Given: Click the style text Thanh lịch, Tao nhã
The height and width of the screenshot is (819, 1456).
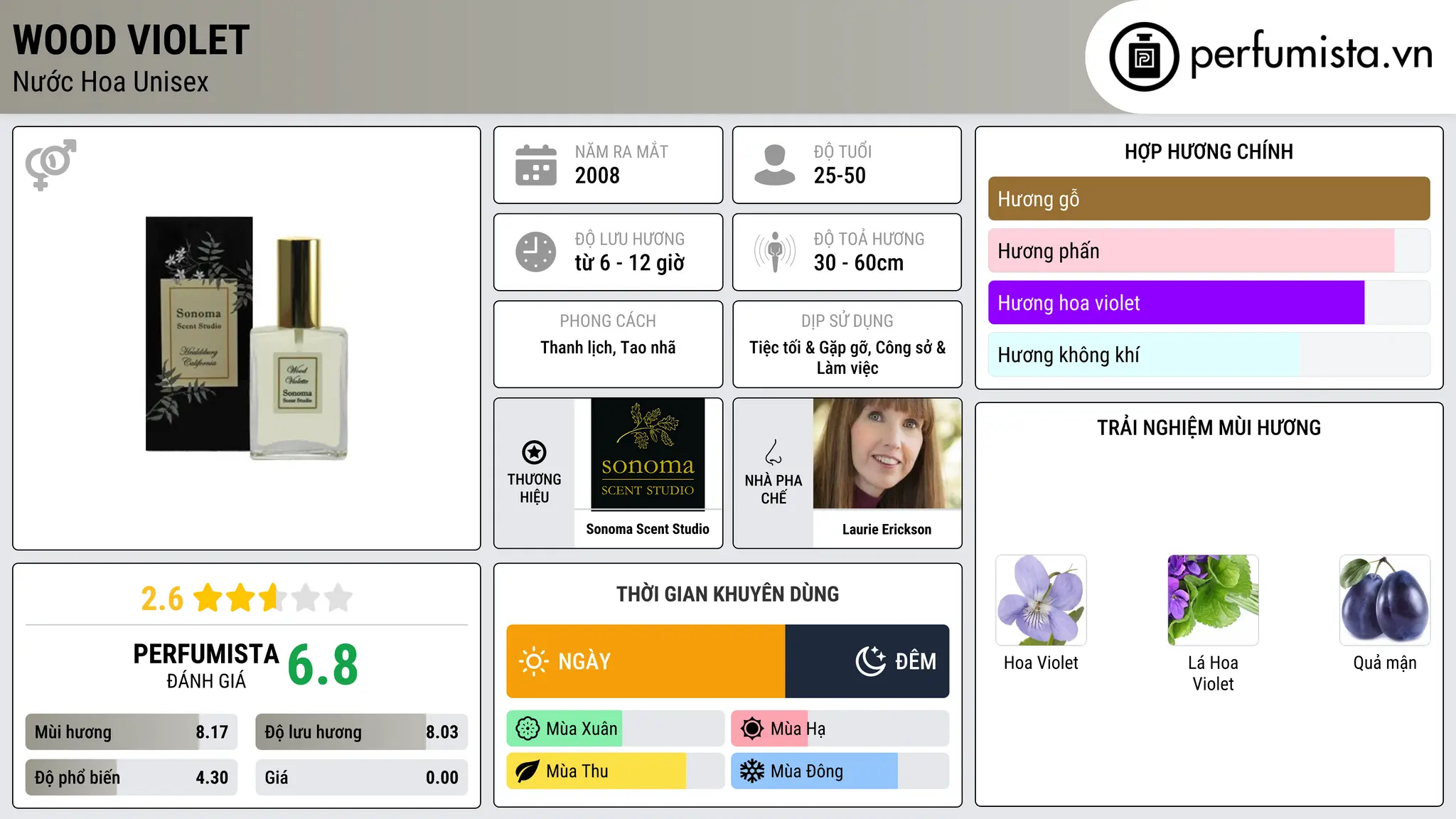Looking at the screenshot, I should click(x=608, y=348).
